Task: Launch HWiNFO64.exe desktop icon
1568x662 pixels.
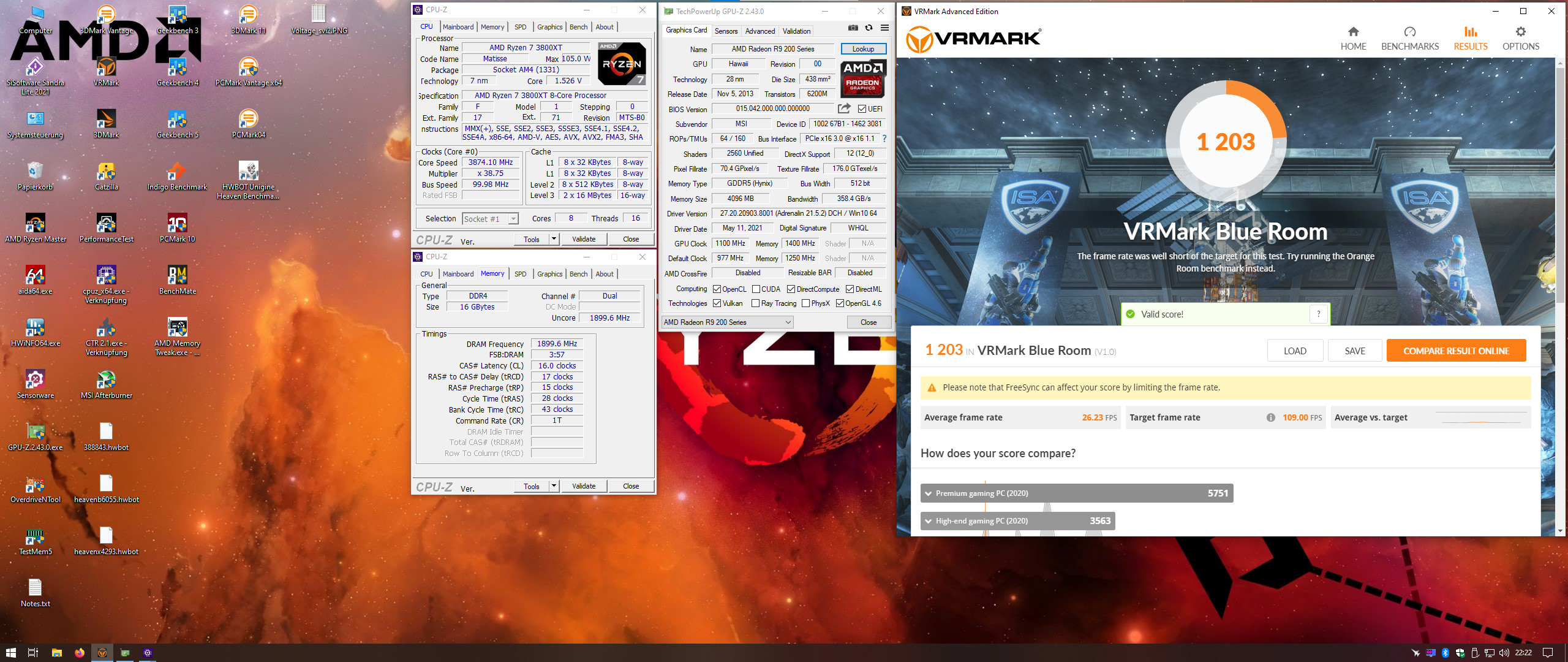Action: [36, 332]
